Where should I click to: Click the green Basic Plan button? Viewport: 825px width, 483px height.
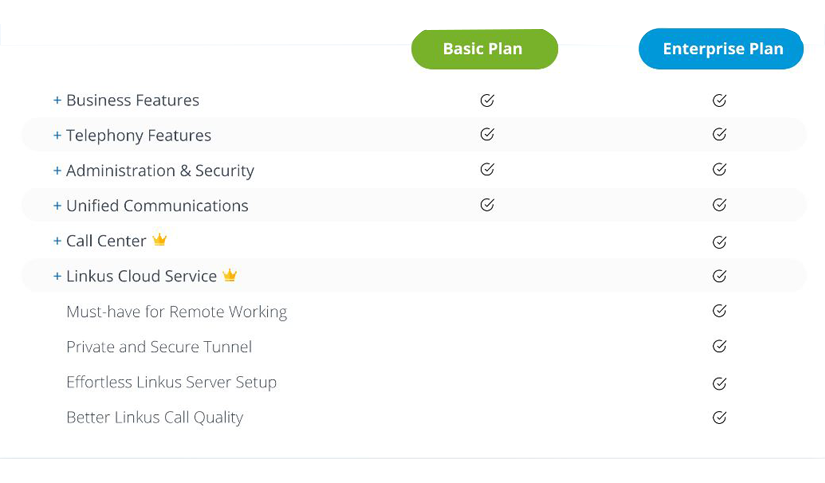point(484,49)
